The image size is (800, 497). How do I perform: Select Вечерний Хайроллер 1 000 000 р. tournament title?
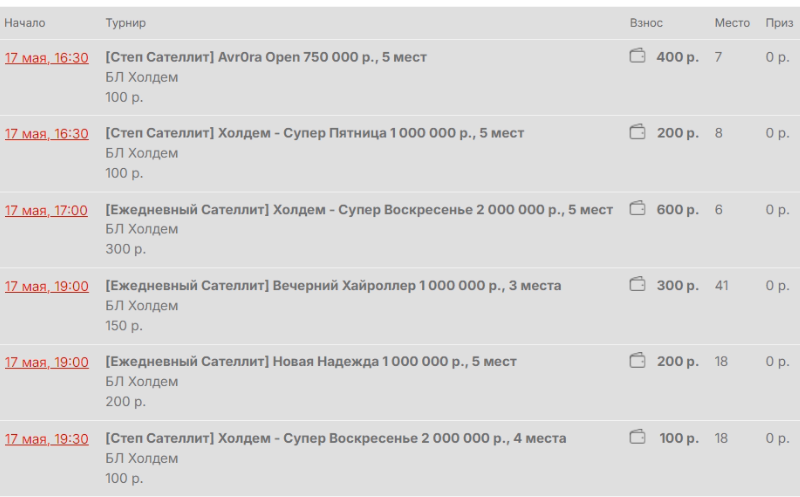click(x=333, y=285)
